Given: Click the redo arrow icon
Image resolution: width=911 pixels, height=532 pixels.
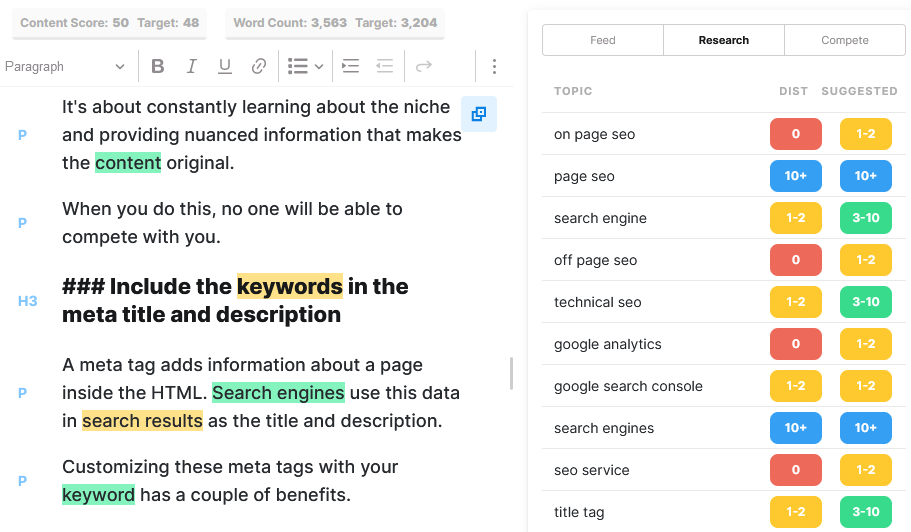Looking at the screenshot, I should [x=424, y=67].
